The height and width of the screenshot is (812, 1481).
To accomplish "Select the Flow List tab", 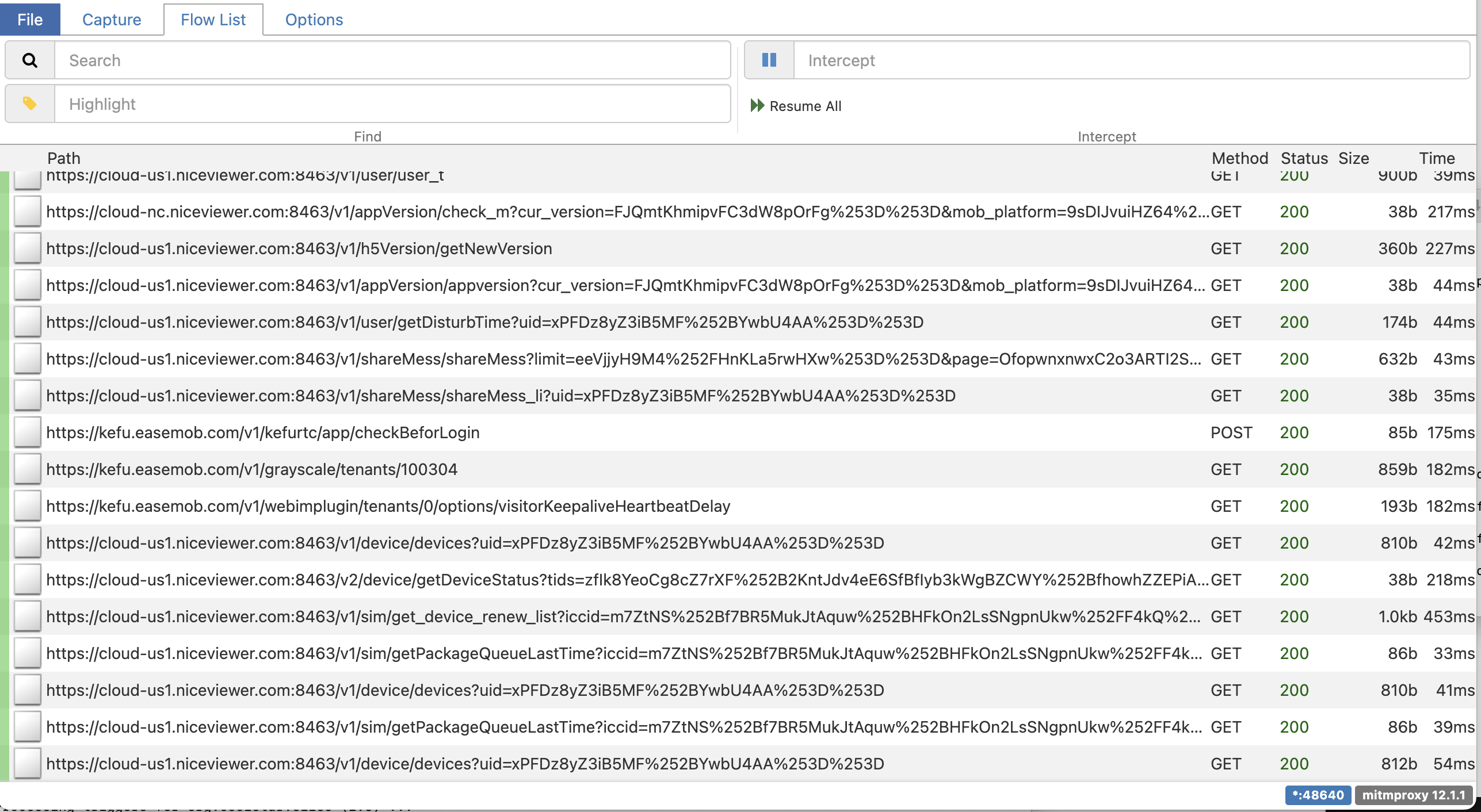I will pos(213,20).
